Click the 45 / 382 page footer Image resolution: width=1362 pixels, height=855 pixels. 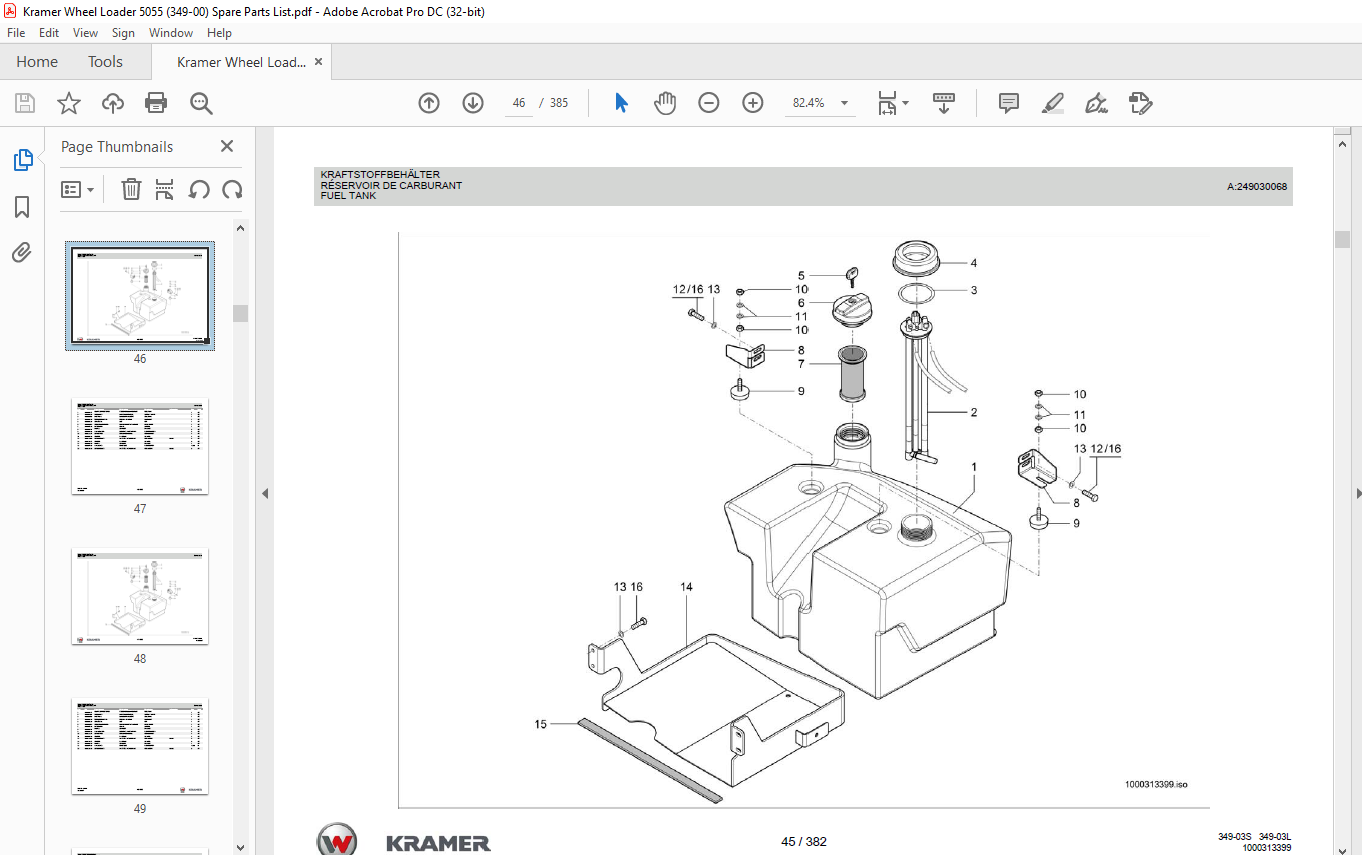click(x=803, y=842)
